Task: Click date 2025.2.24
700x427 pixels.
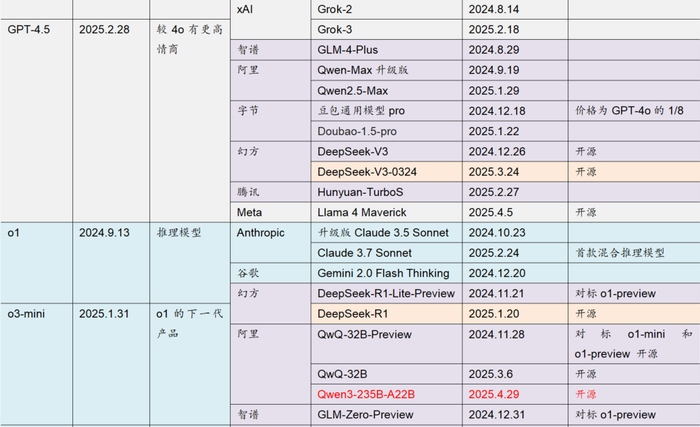Action: pyautogui.click(x=494, y=253)
